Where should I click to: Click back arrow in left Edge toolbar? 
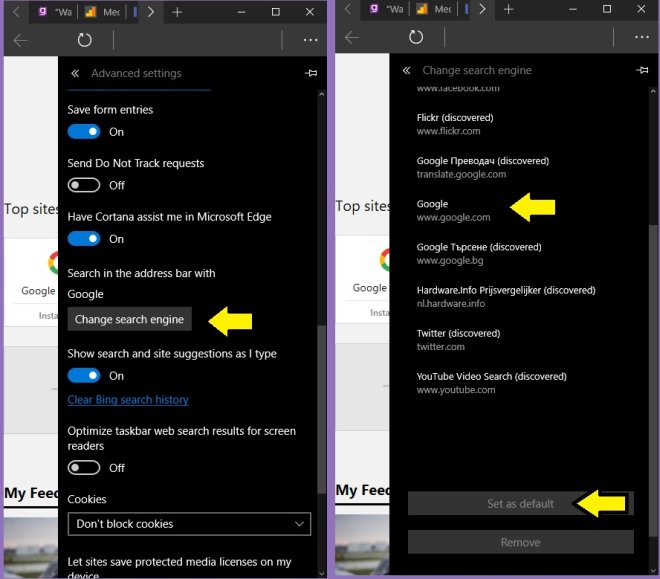point(20,40)
